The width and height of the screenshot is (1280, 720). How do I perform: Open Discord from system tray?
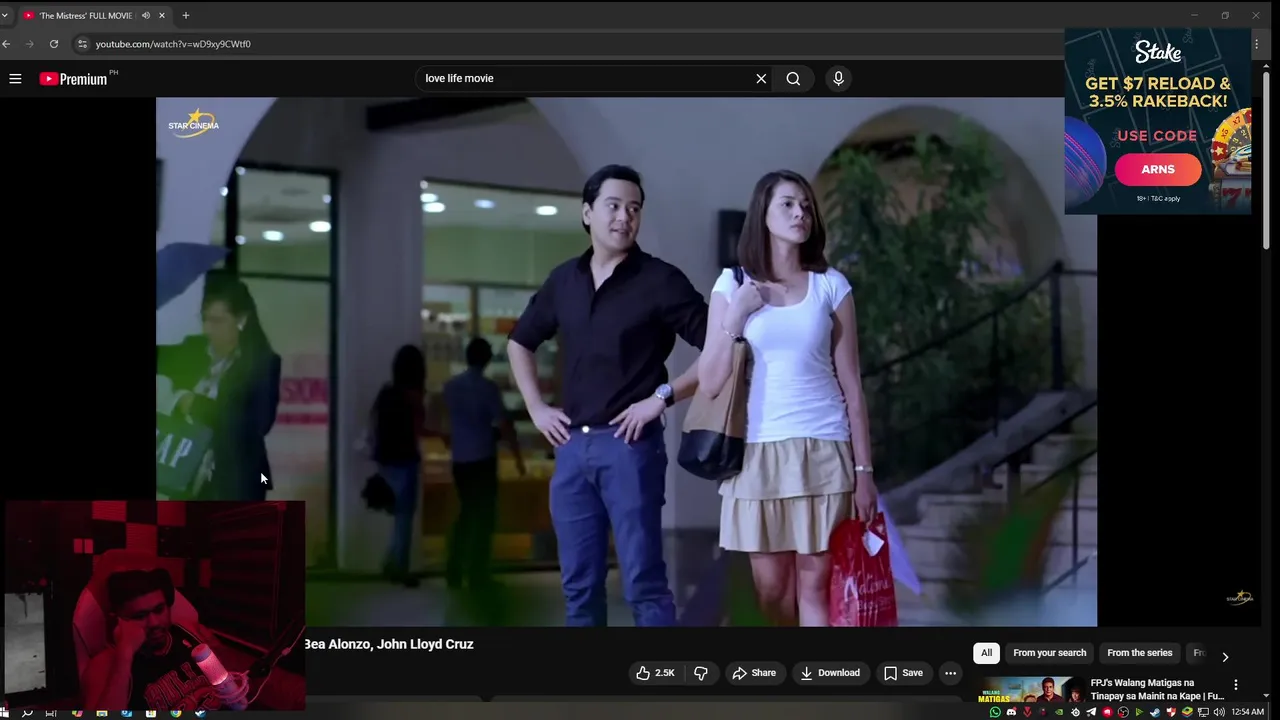coord(1011,712)
